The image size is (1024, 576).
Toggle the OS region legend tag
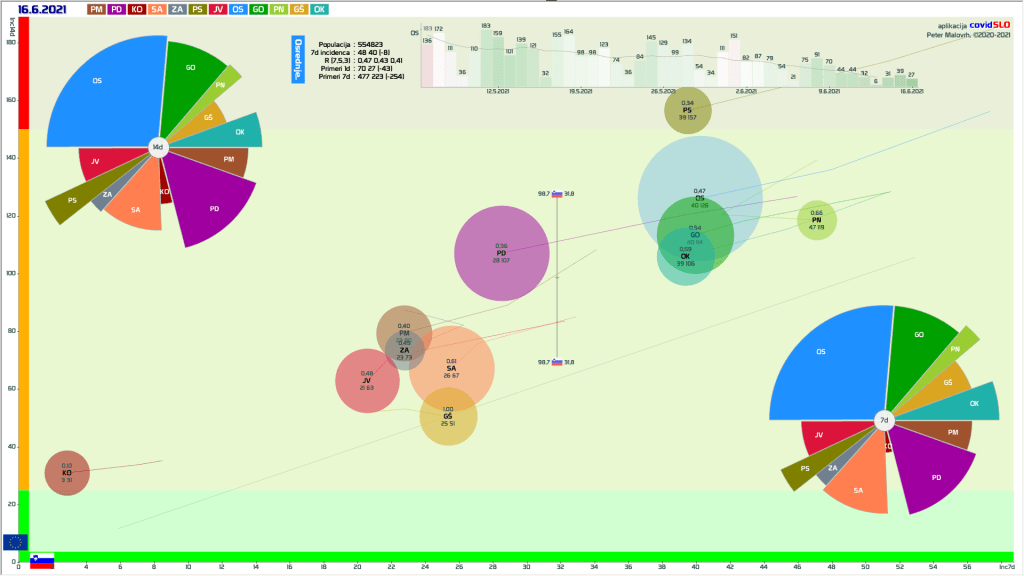[239, 9]
